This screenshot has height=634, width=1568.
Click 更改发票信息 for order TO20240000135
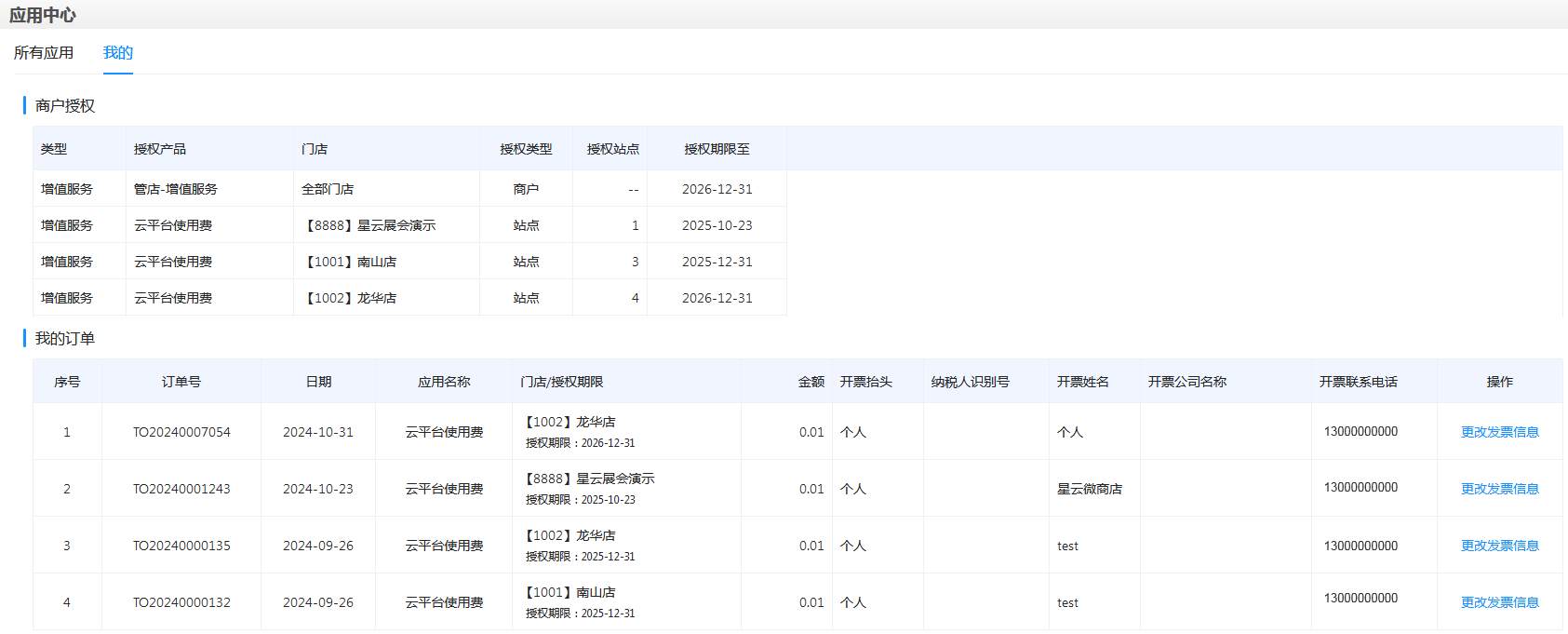pos(1499,546)
